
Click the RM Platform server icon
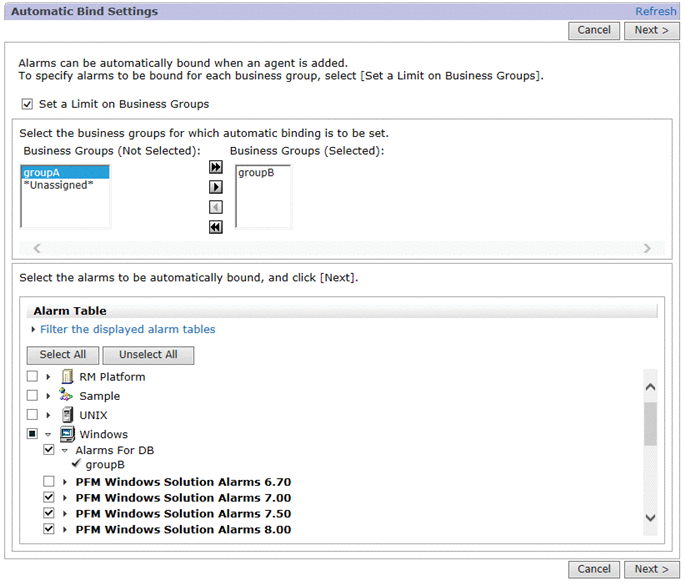coord(67,377)
